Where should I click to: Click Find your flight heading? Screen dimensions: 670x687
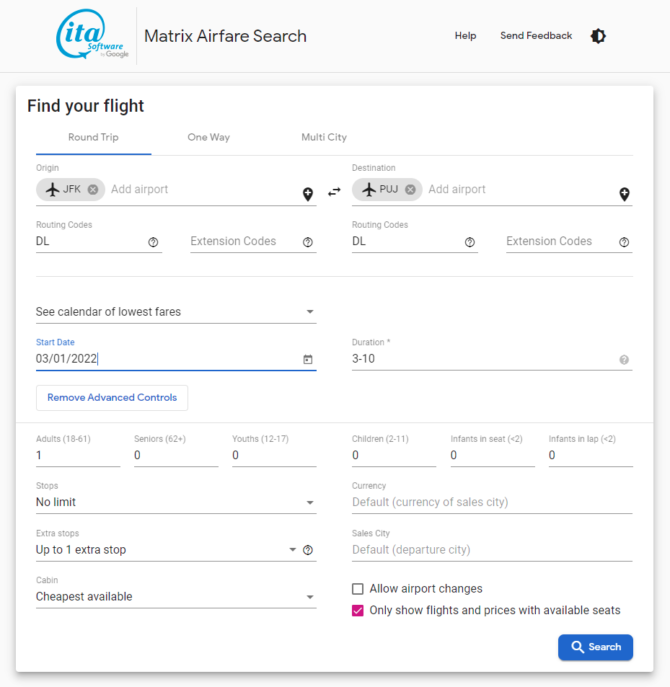click(x=85, y=106)
